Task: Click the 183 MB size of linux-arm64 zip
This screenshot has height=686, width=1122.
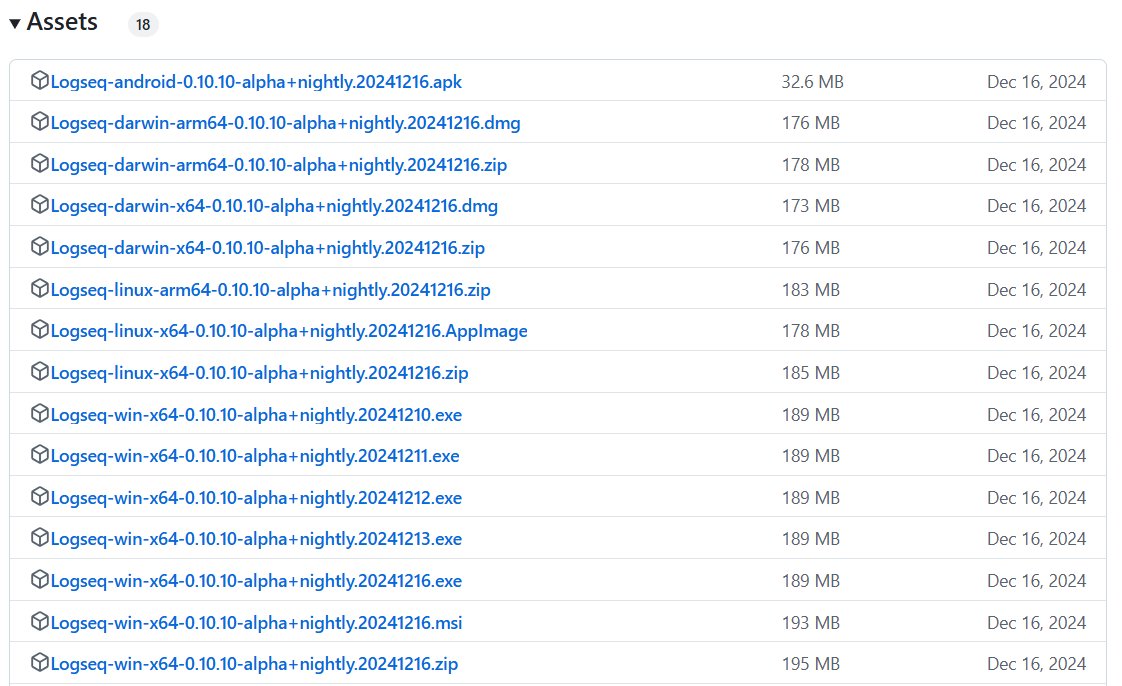Action: point(811,290)
